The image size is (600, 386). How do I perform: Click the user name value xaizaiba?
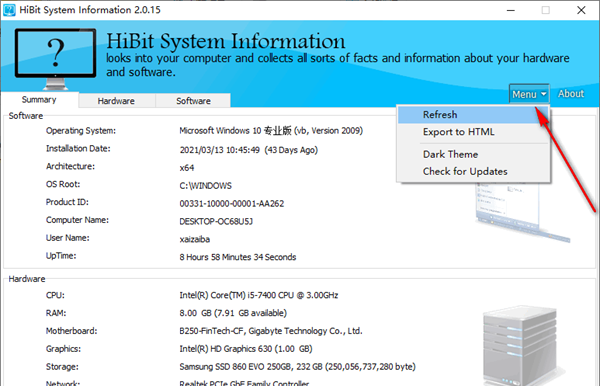(195, 239)
